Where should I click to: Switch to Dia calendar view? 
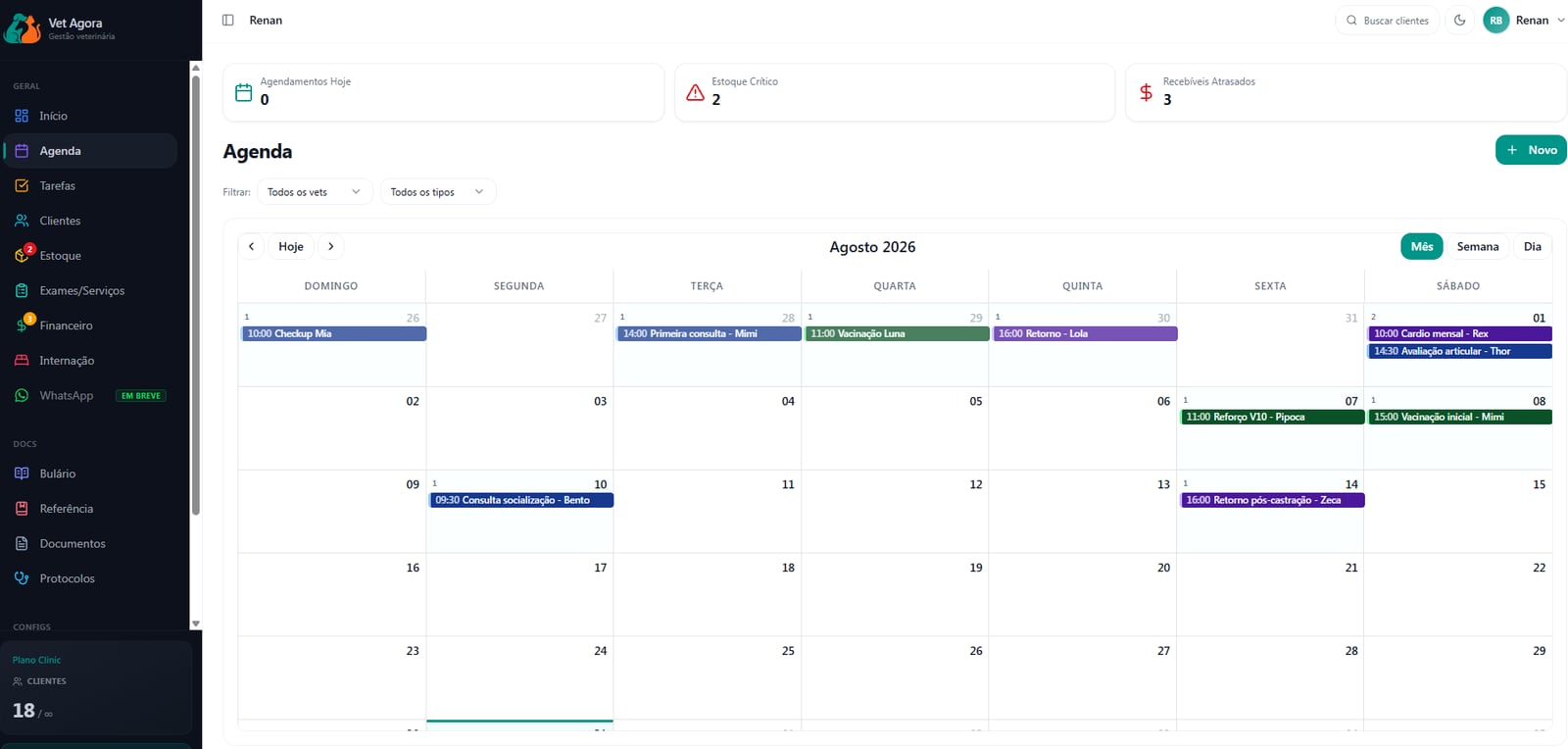1533,246
